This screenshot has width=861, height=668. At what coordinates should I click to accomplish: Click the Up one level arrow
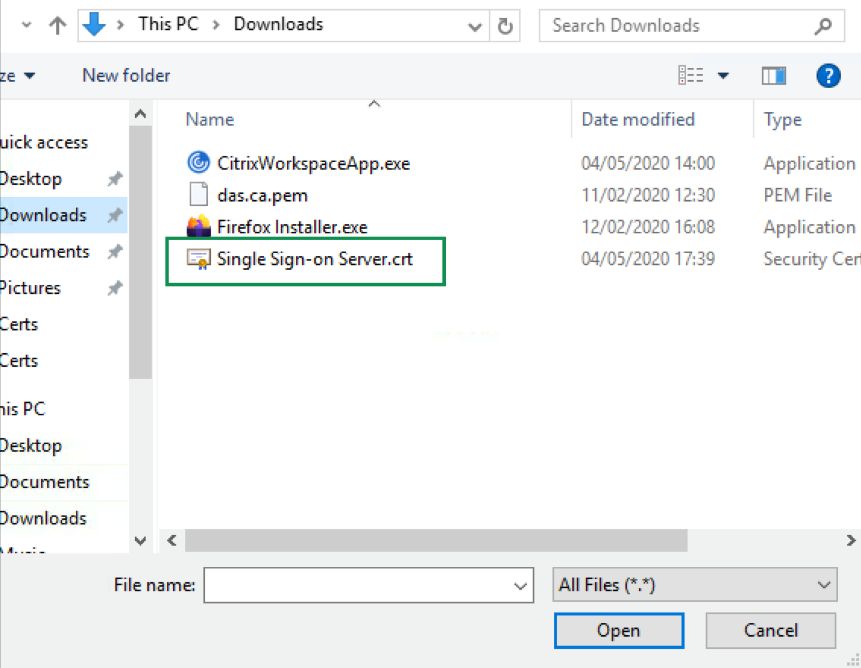tap(58, 25)
